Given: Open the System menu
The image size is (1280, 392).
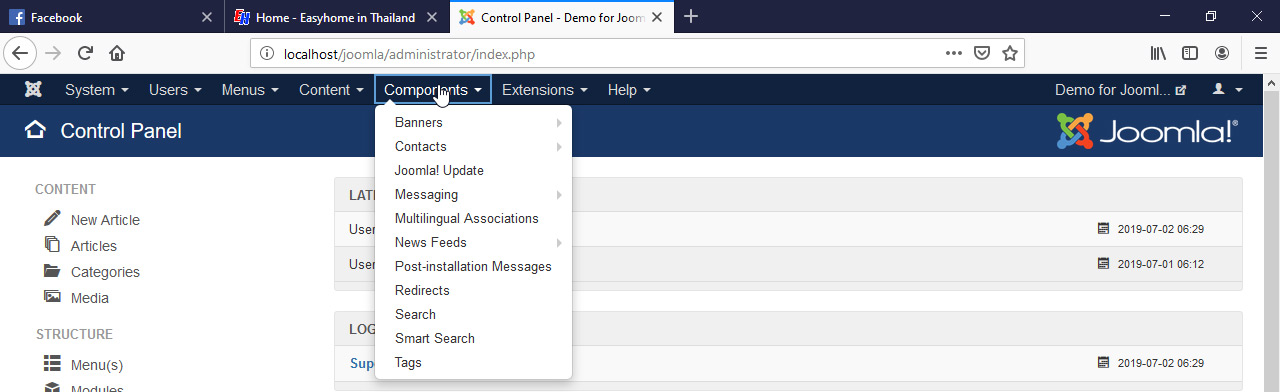Looking at the screenshot, I should [x=97, y=90].
